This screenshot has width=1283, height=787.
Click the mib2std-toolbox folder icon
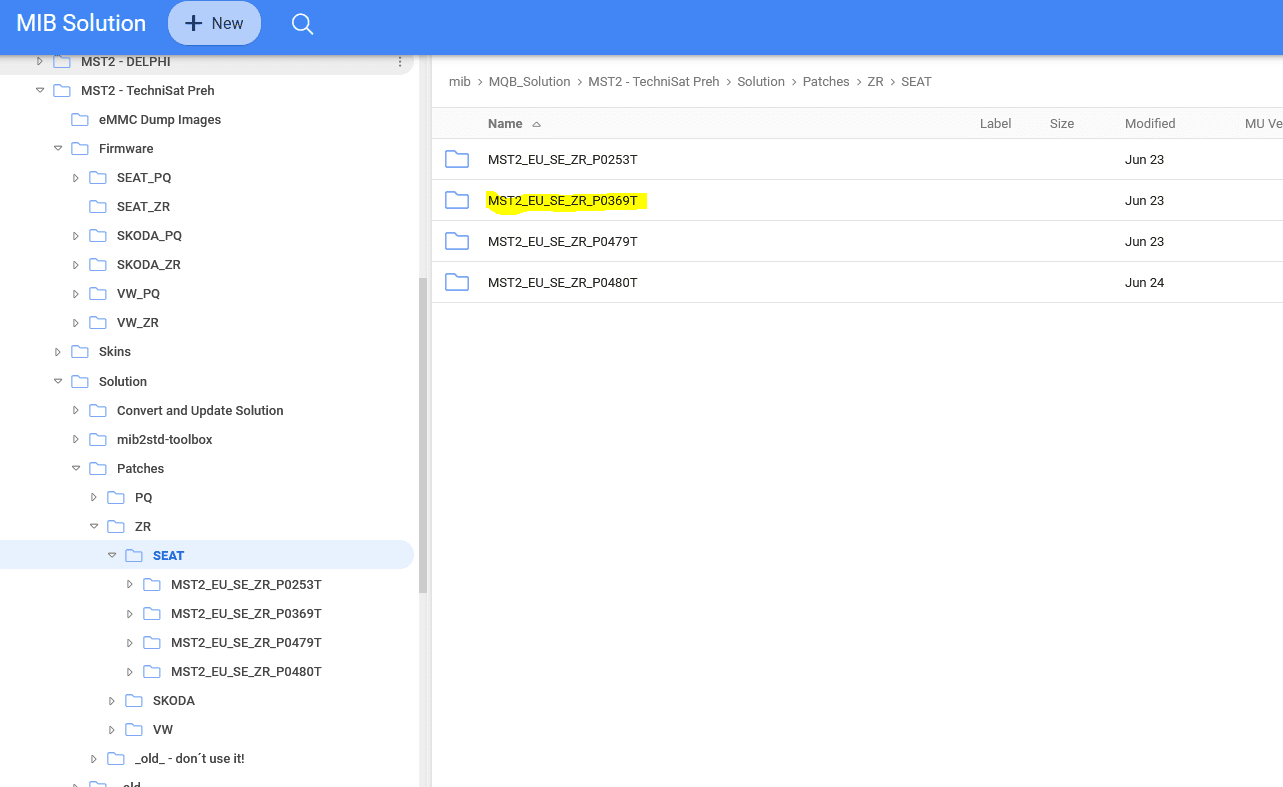click(x=98, y=440)
